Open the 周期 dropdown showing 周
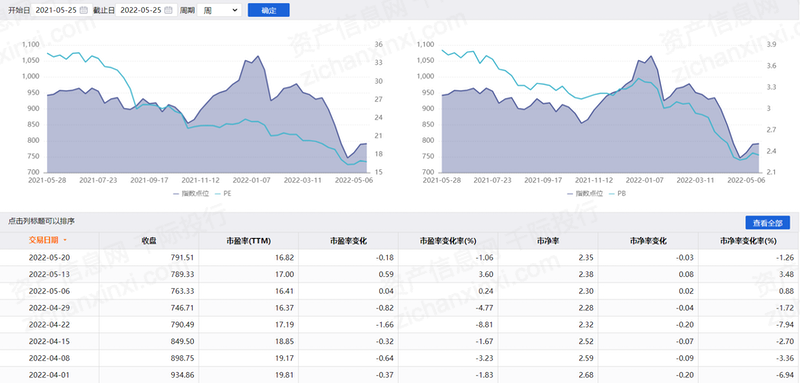The image size is (800, 383). (x=219, y=10)
